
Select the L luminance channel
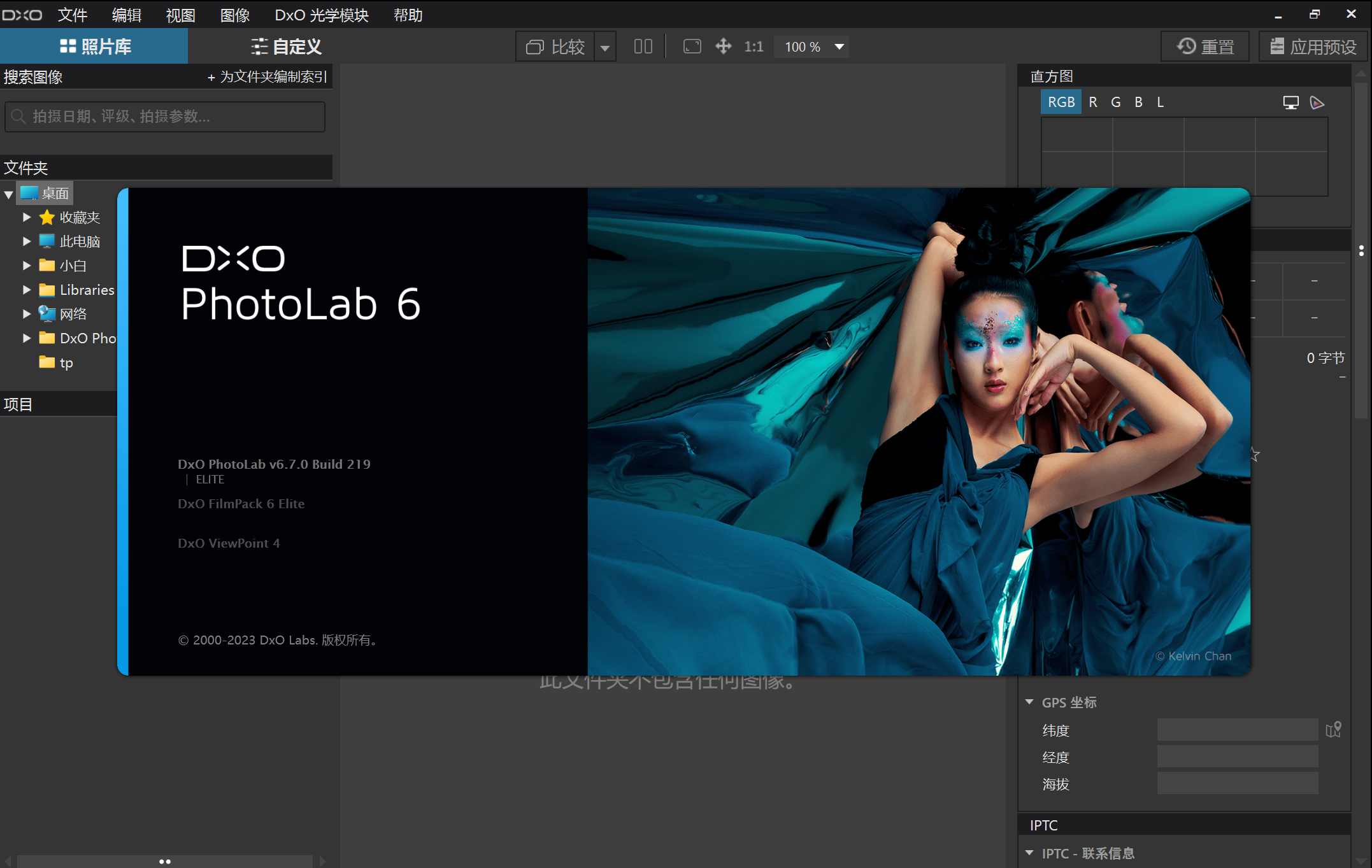(1160, 102)
